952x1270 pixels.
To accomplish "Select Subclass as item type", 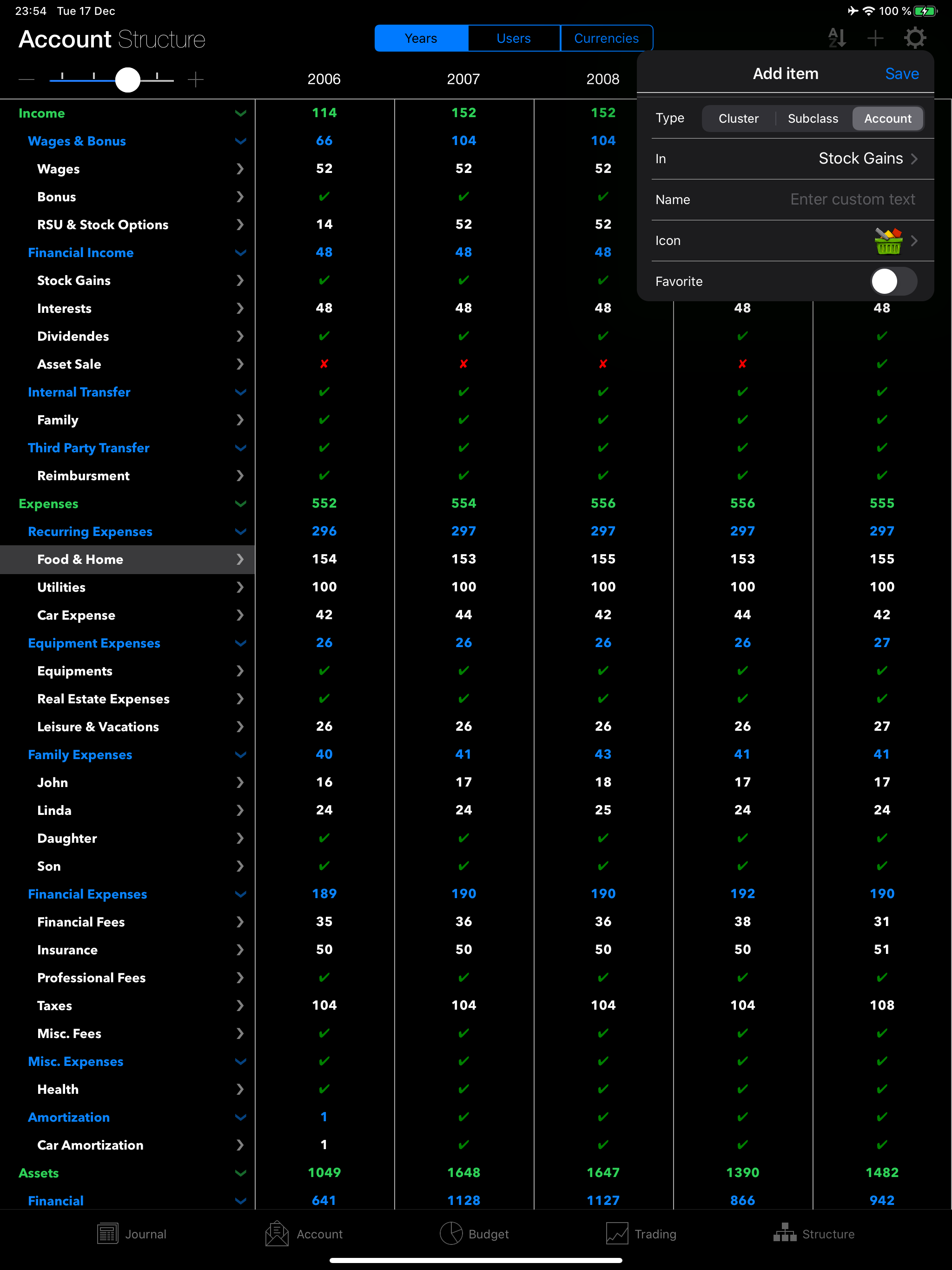I will click(813, 118).
